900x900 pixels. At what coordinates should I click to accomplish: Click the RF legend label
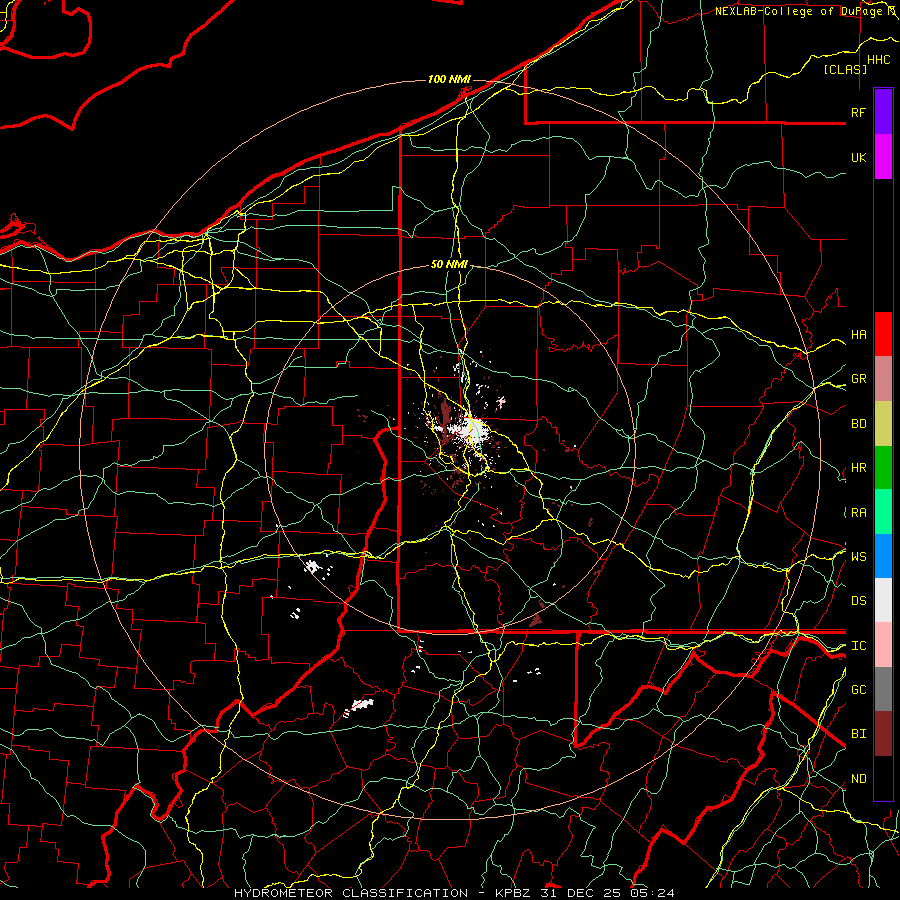coord(858,112)
